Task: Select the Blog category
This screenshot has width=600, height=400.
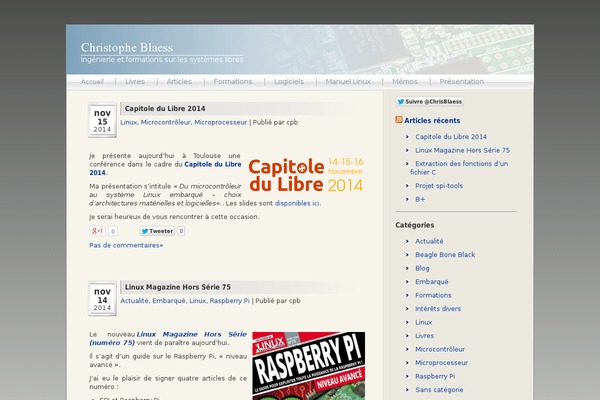Action: click(x=422, y=268)
